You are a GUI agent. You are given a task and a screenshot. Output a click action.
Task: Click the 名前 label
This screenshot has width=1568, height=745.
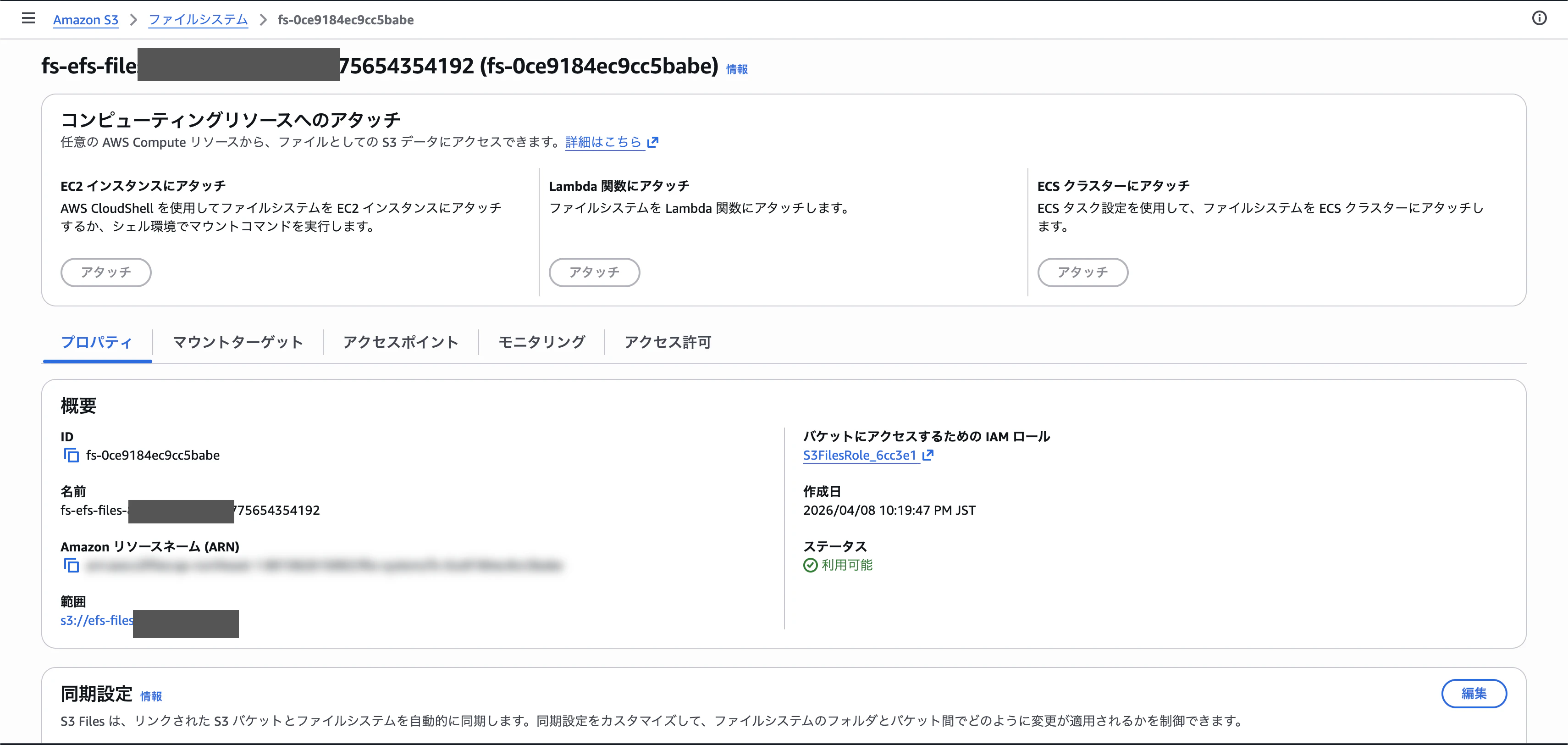pyautogui.click(x=73, y=492)
